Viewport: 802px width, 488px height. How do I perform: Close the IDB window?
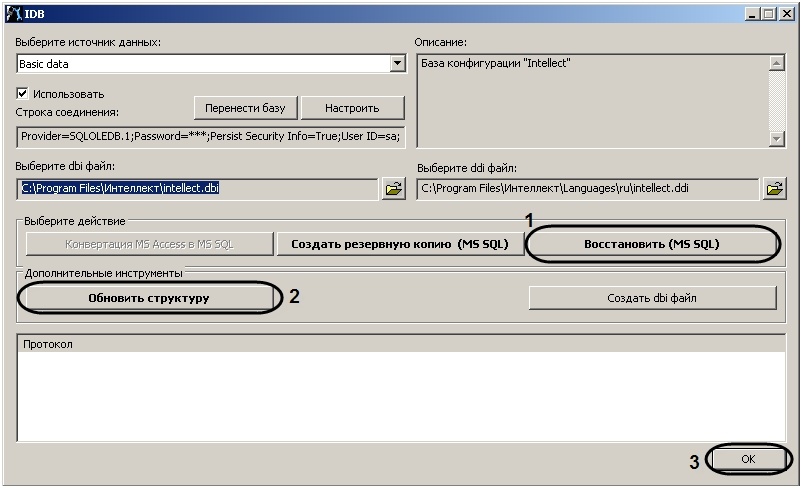click(786, 11)
